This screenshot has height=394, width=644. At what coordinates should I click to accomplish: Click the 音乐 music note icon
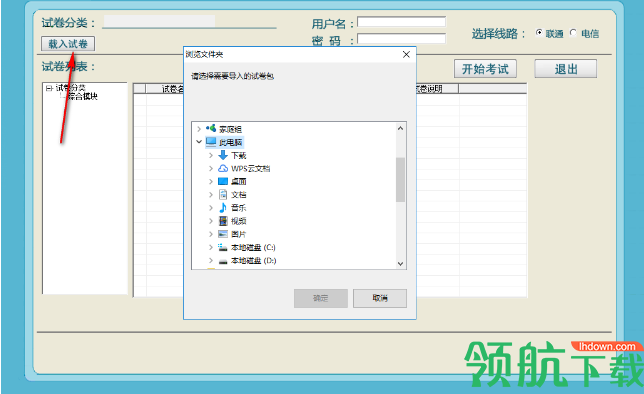223,207
